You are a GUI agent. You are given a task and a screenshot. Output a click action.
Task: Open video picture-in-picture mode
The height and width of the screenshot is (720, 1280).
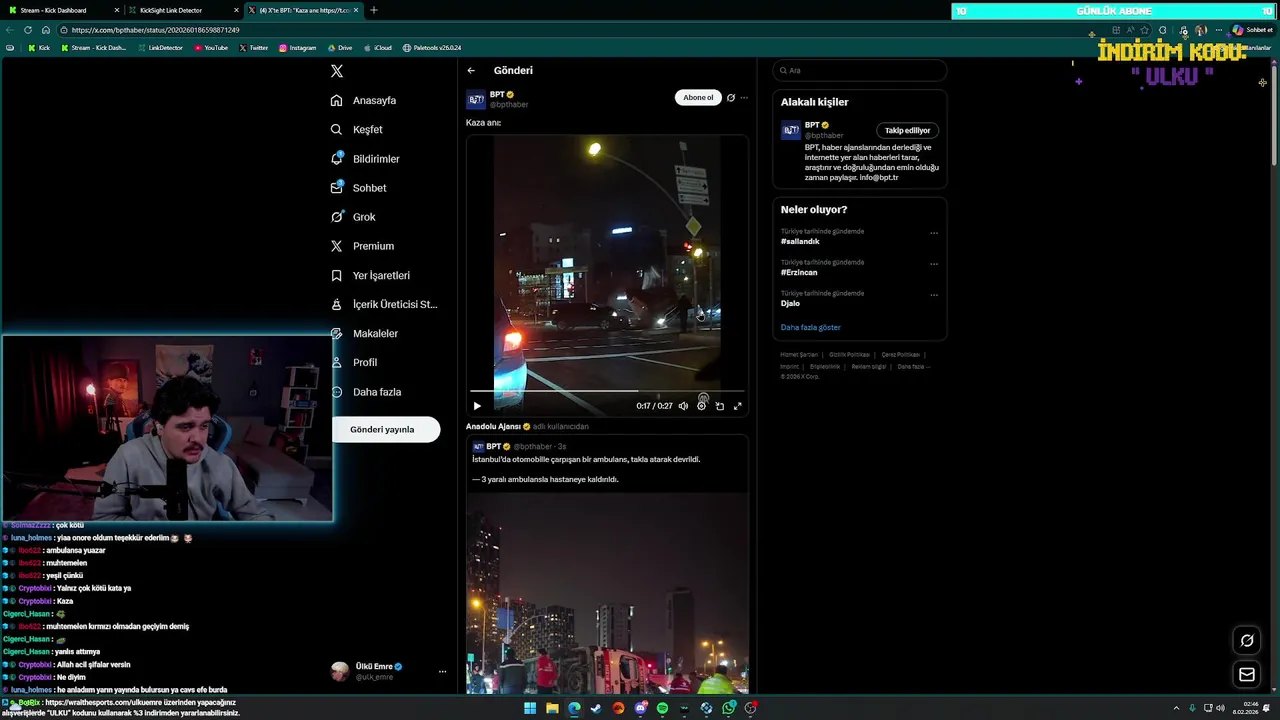[x=720, y=406]
